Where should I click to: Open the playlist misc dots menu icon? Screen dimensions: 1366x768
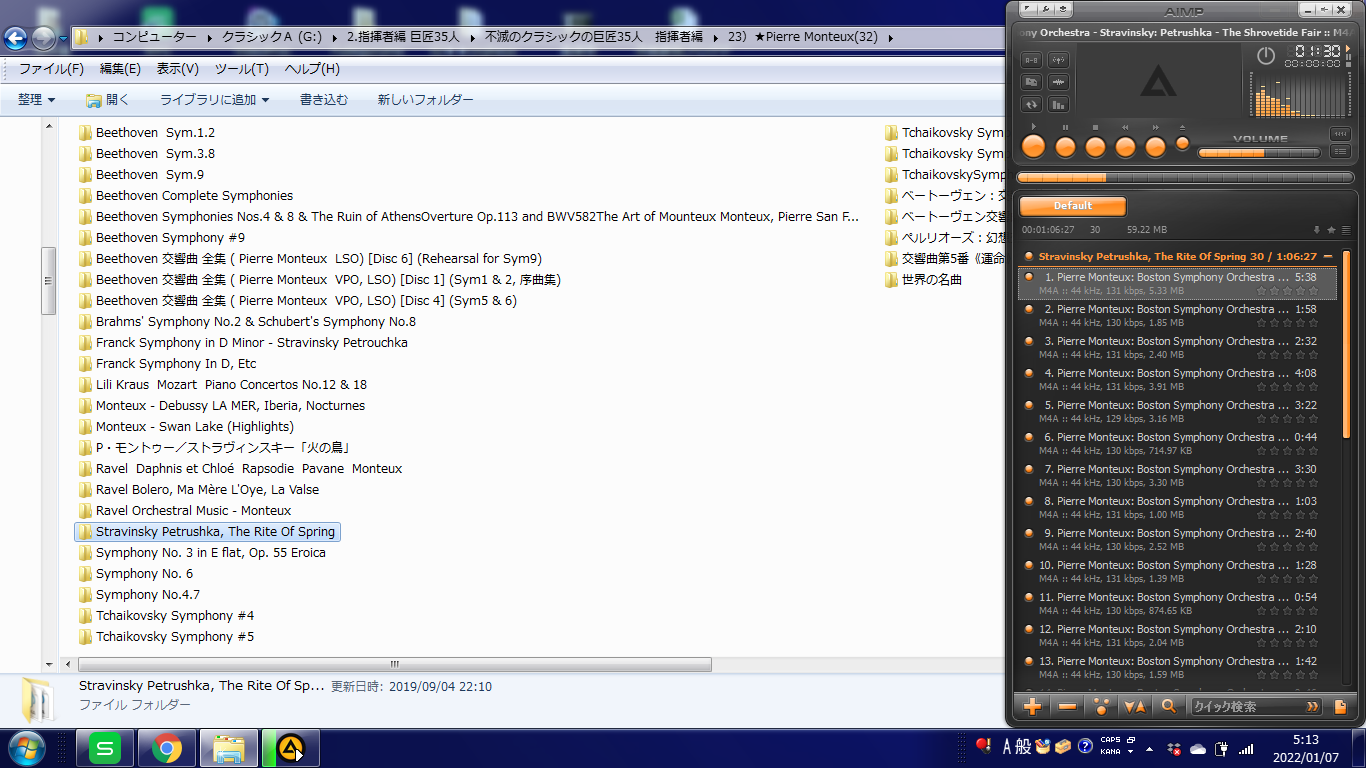tap(1101, 707)
